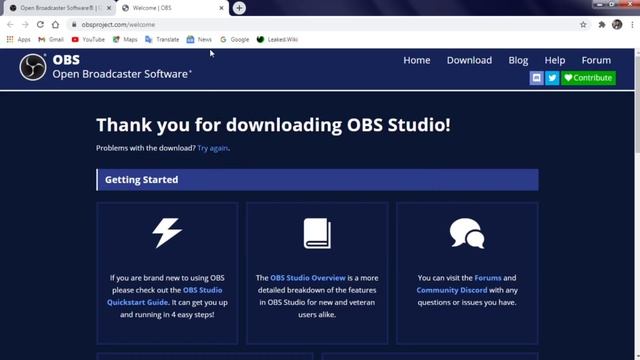Open the Community Discord link

point(452,290)
